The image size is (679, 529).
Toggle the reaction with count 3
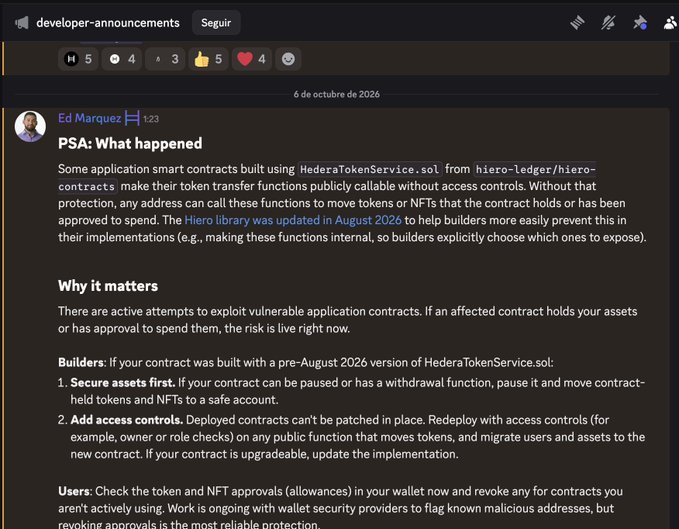coord(165,59)
